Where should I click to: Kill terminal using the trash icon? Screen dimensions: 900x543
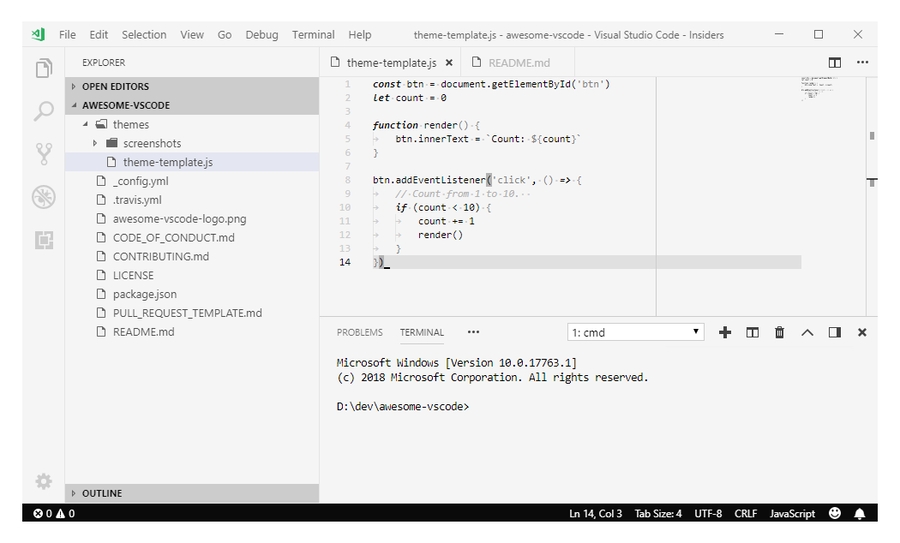[x=779, y=332]
